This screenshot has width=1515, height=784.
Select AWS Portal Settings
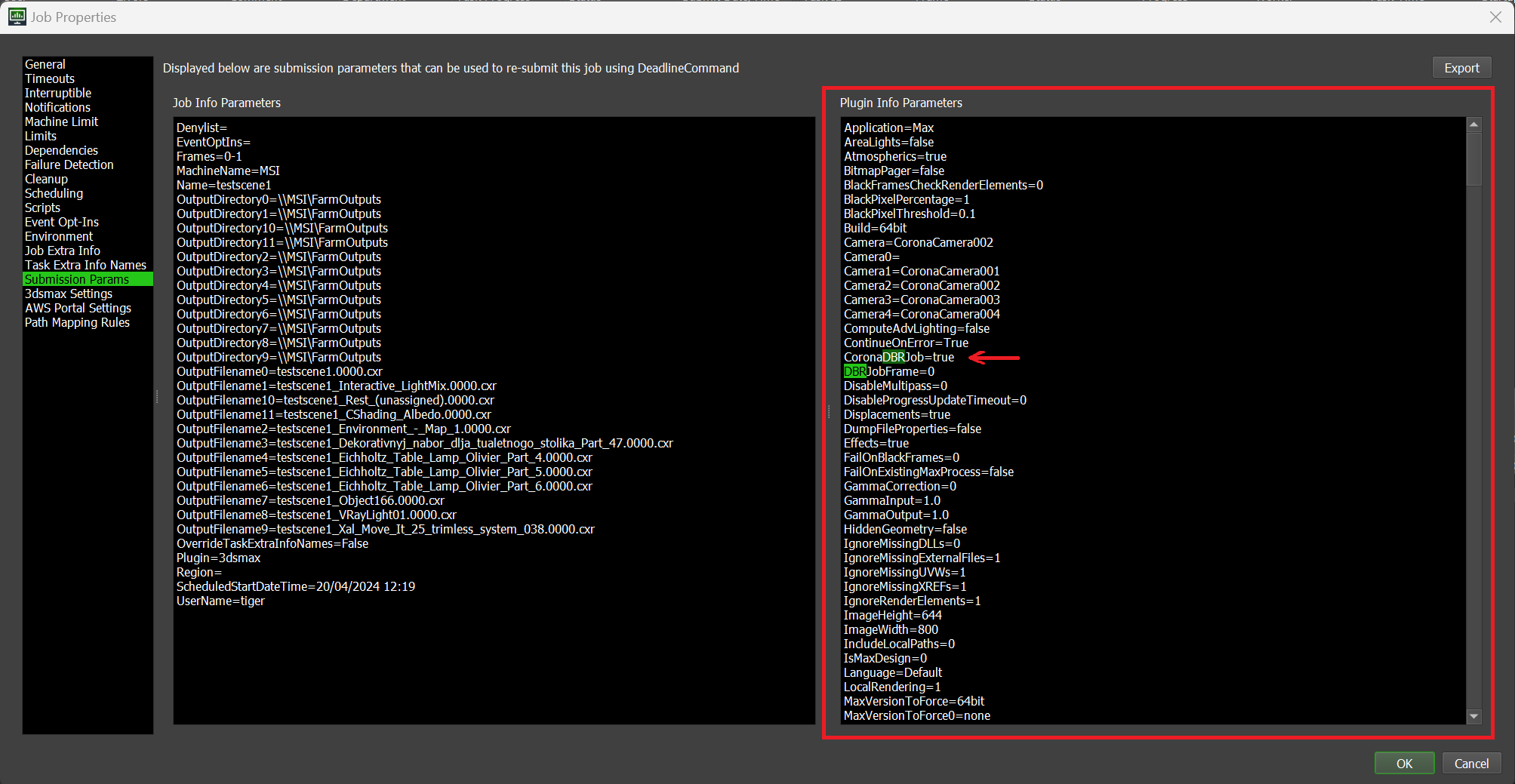click(x=79, y=308)
